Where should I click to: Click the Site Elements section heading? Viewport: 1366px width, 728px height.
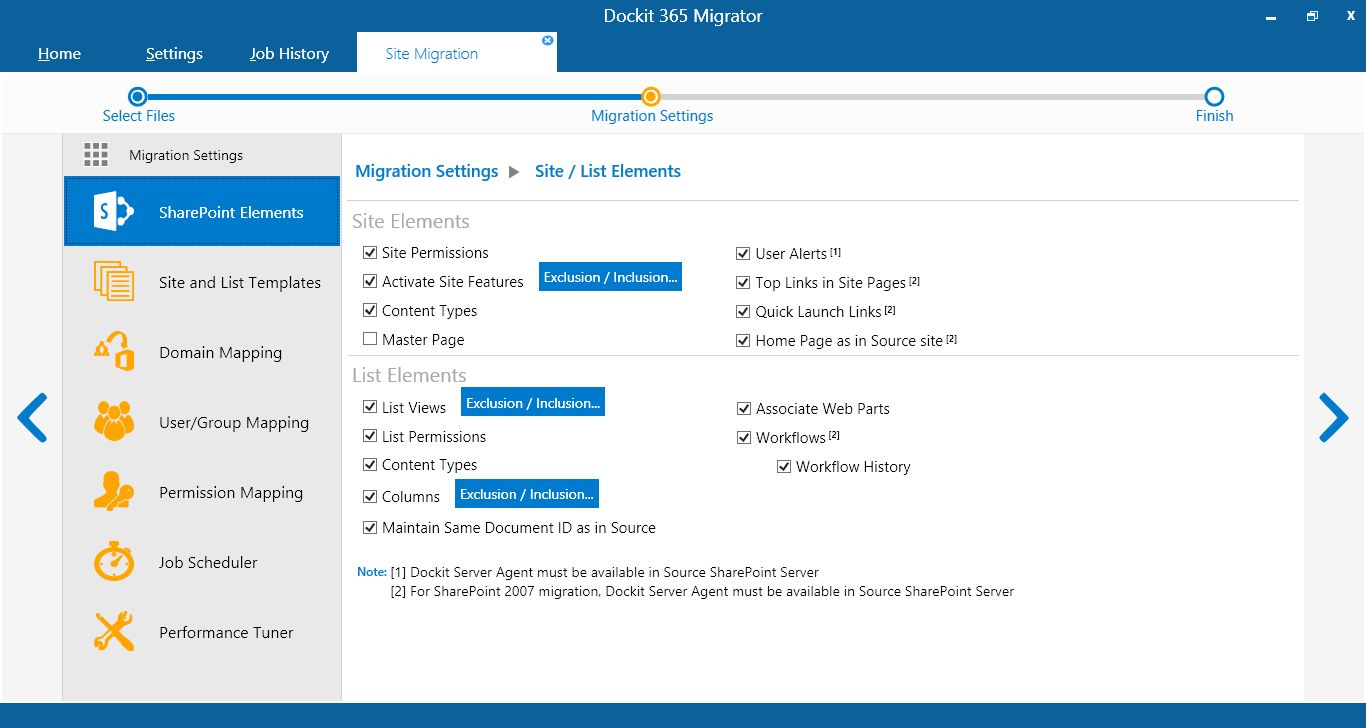(x=411, y=221)
